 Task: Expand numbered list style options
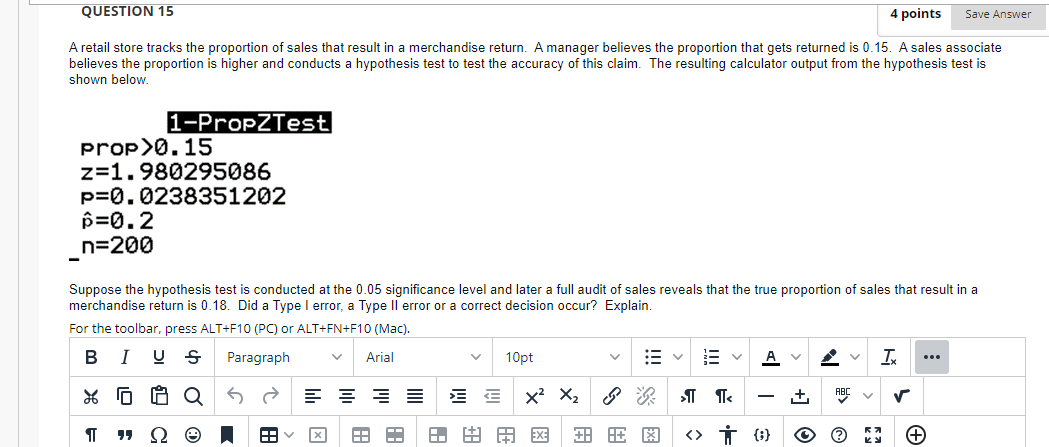coord(737,357)
